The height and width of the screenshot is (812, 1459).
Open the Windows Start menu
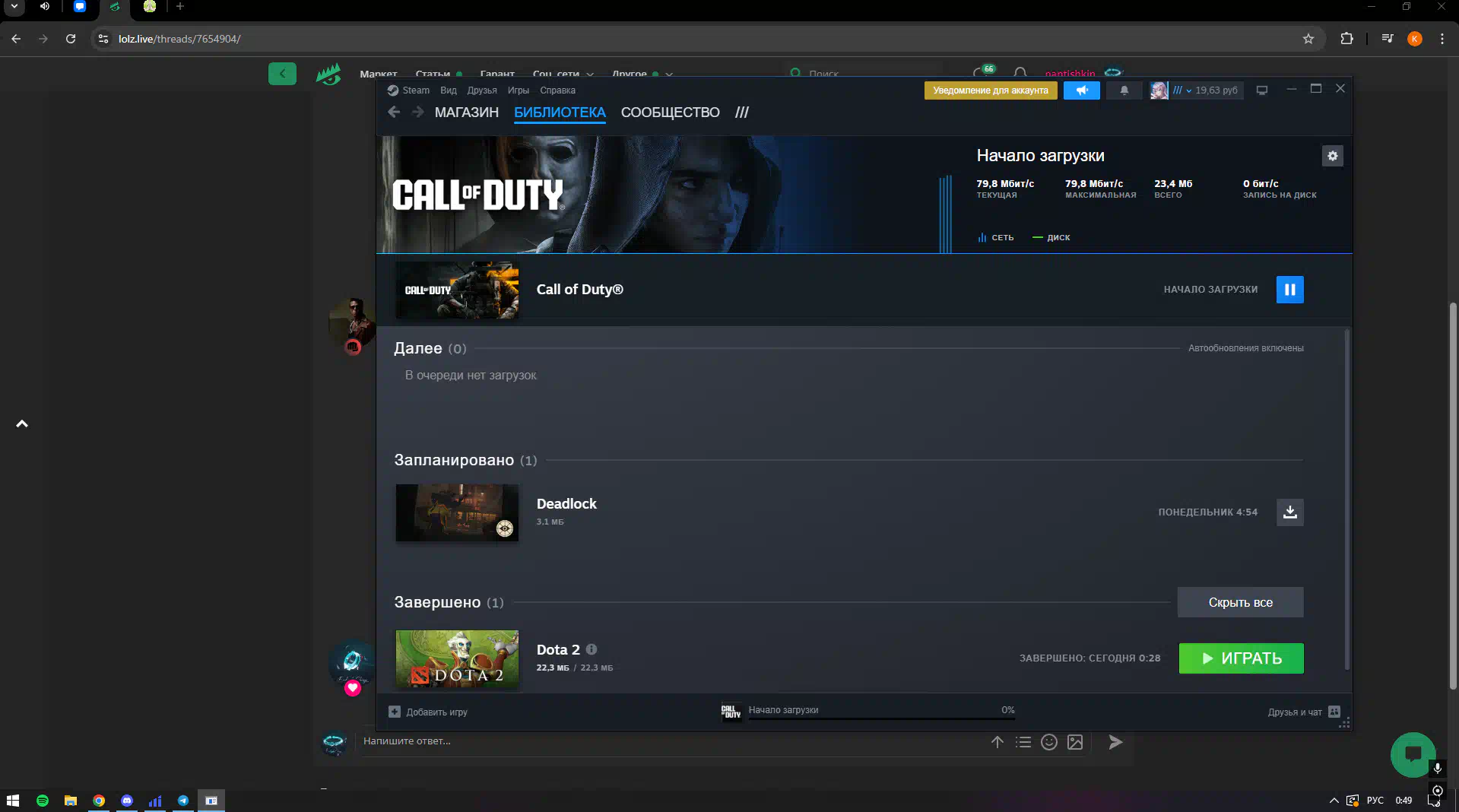(13, 801)
